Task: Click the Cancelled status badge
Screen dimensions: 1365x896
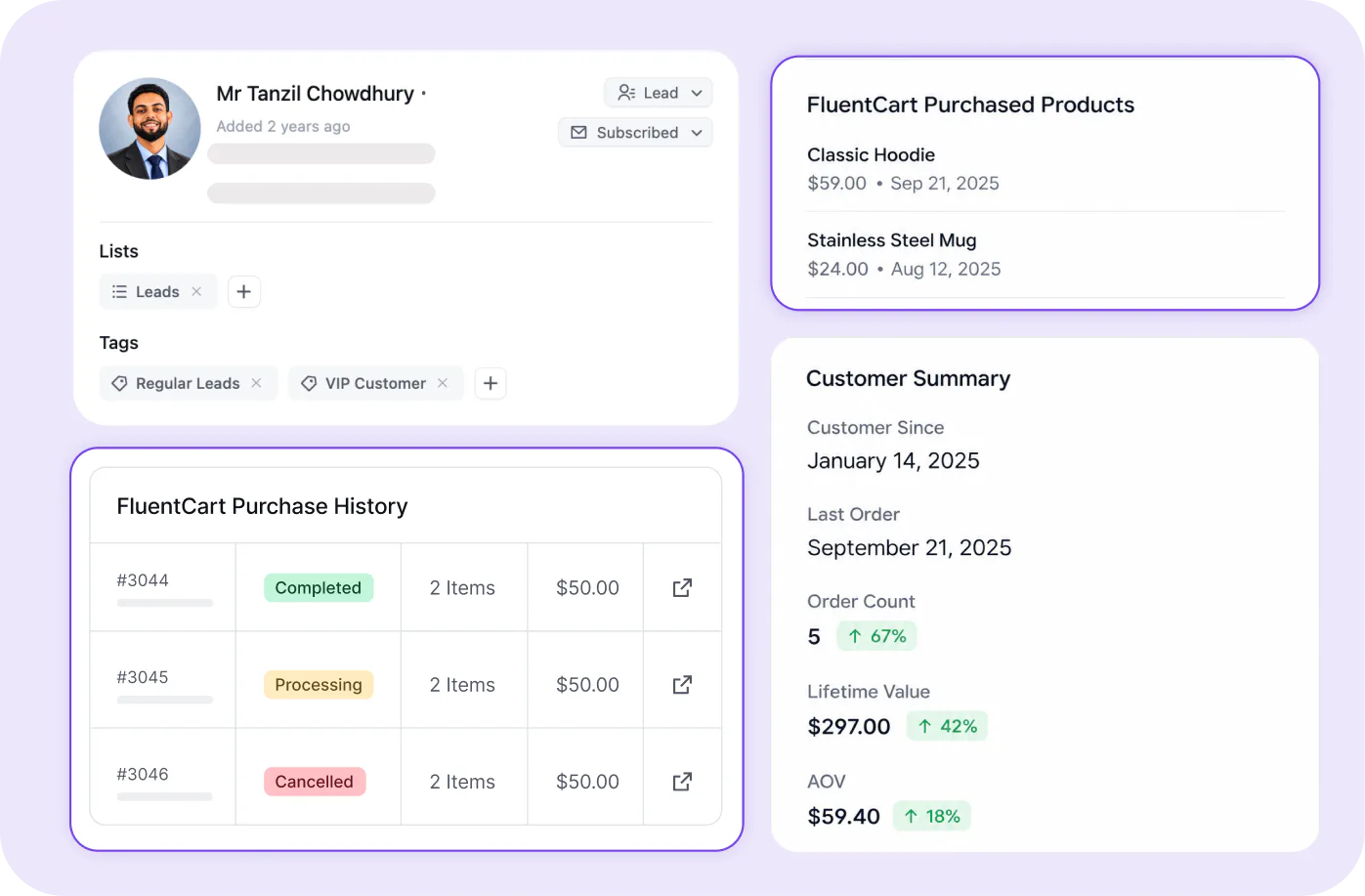Action: point(315,781)
